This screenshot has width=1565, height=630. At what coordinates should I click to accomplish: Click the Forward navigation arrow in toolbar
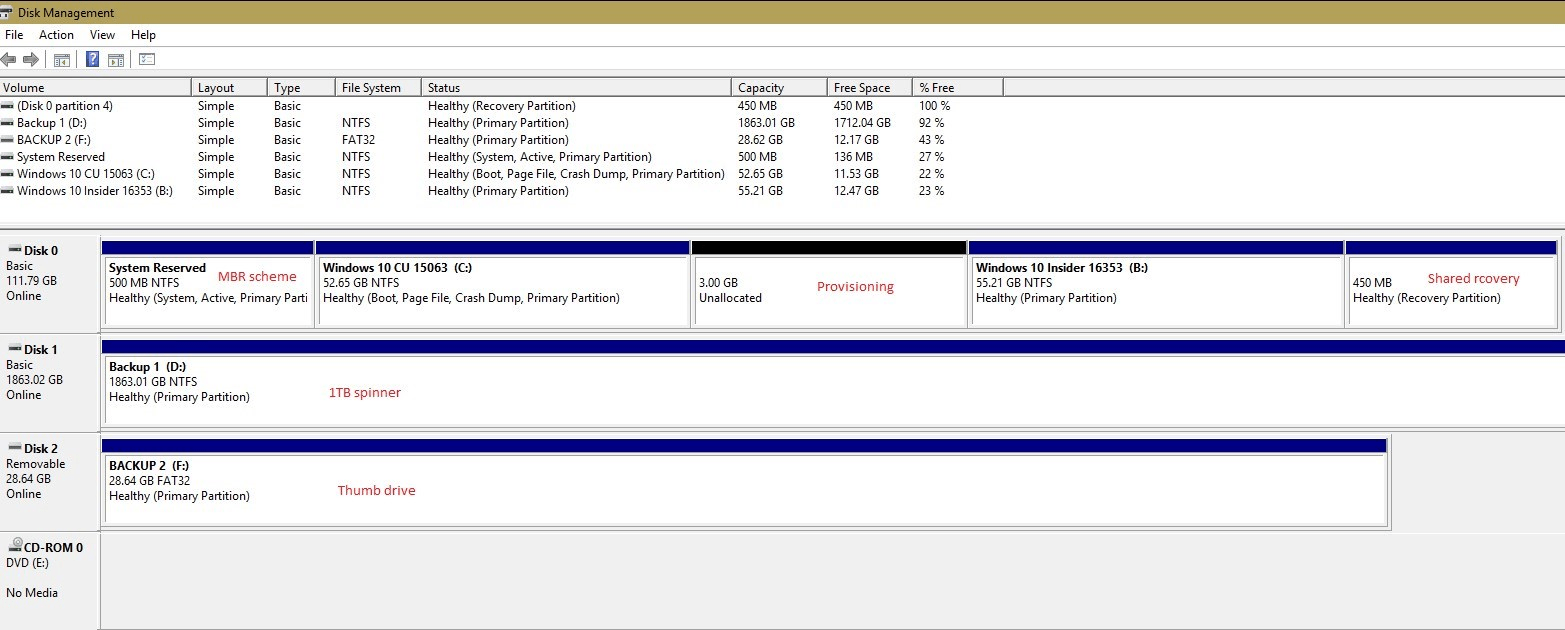click(33, 59)
